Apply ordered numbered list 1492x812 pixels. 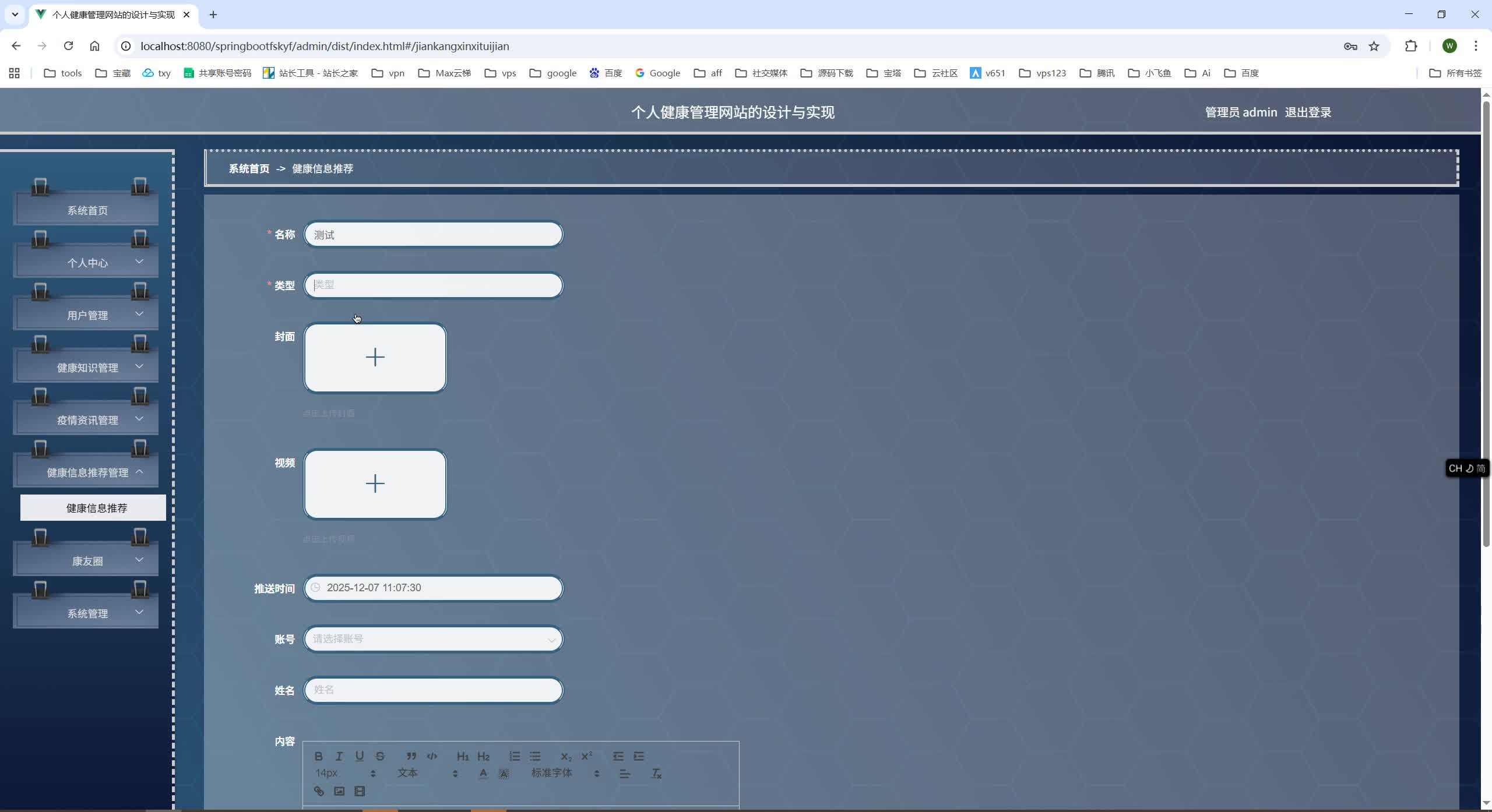tap(514, 756)
